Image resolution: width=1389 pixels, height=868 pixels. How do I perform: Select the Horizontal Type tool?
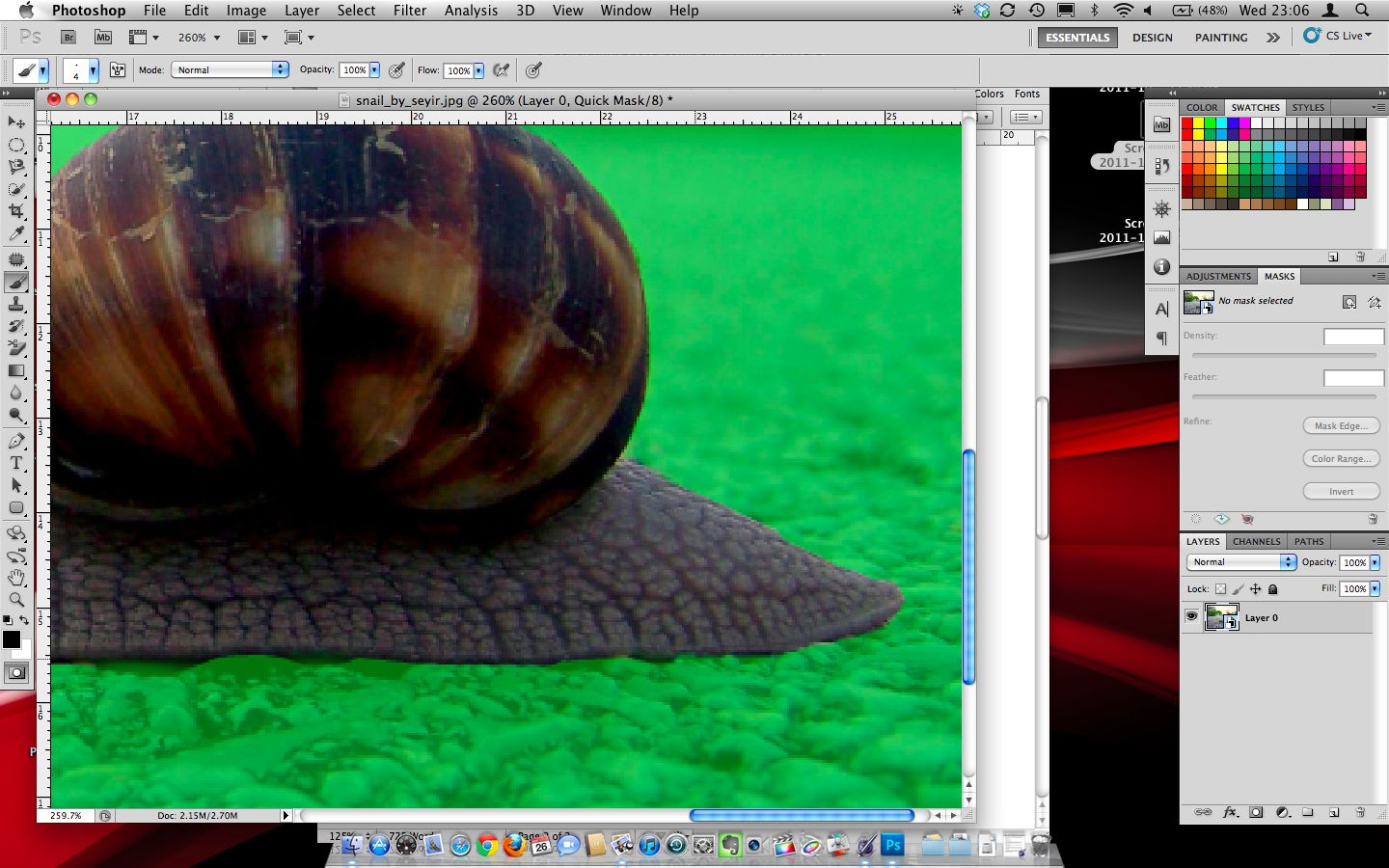click(x=16, y=464)
